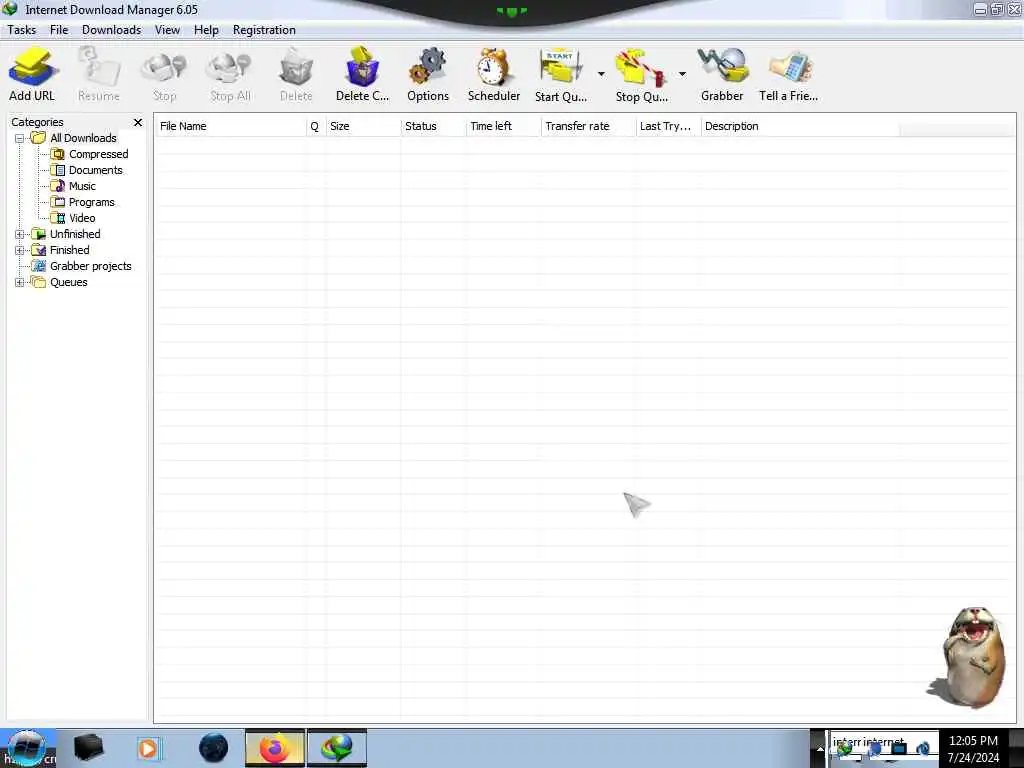This screenshot has width=1024, height=768.
Task: Open the Scheduler alarm clock icon
Action: point(494,67)
